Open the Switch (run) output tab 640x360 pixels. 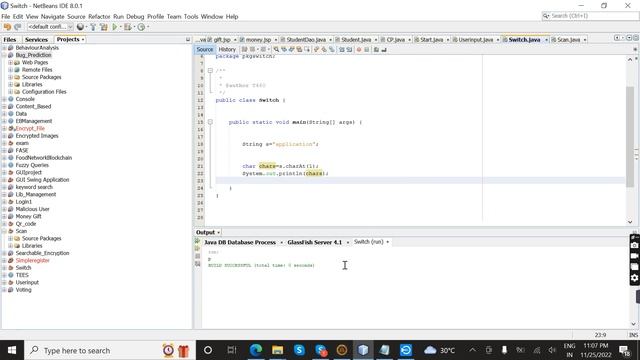369,242
